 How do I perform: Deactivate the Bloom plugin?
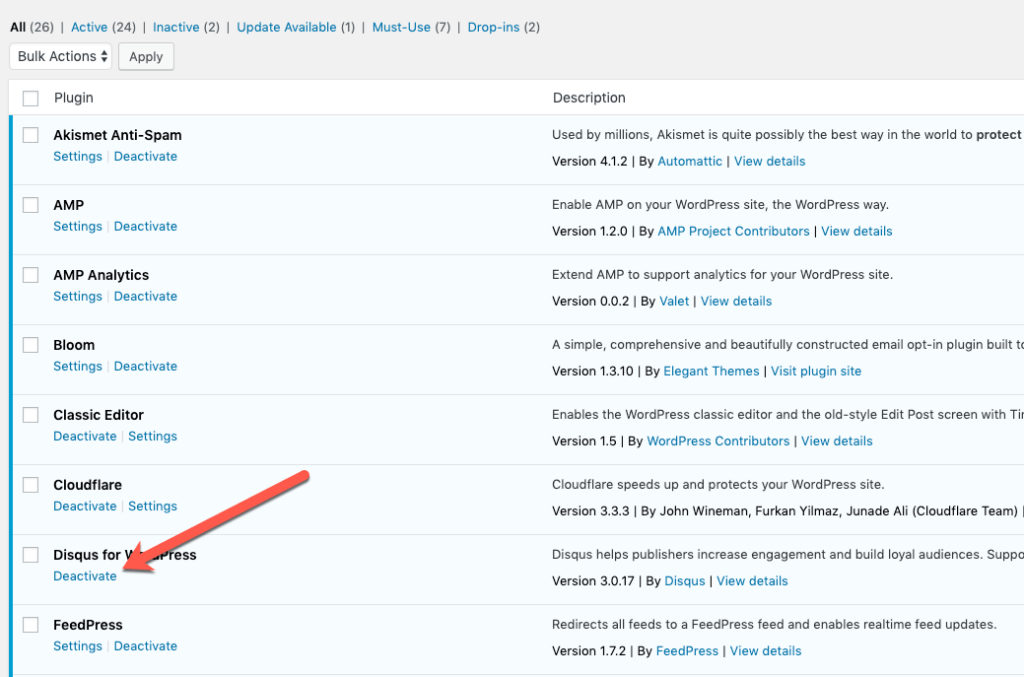pyautogui.click(x=146, y=366)
